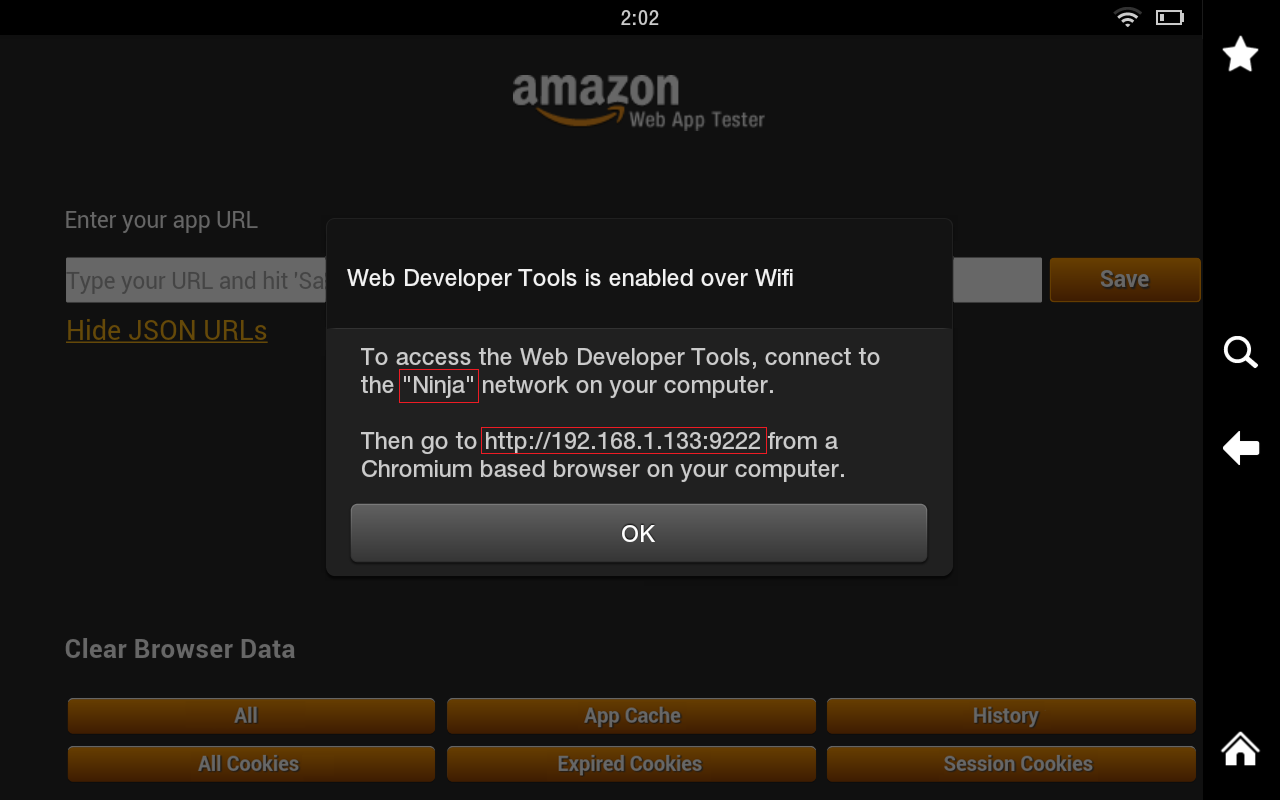The width and height of the screenshot is (1280, 800).
Task: Tap the favorites star icon
Action: [1240, 54]
